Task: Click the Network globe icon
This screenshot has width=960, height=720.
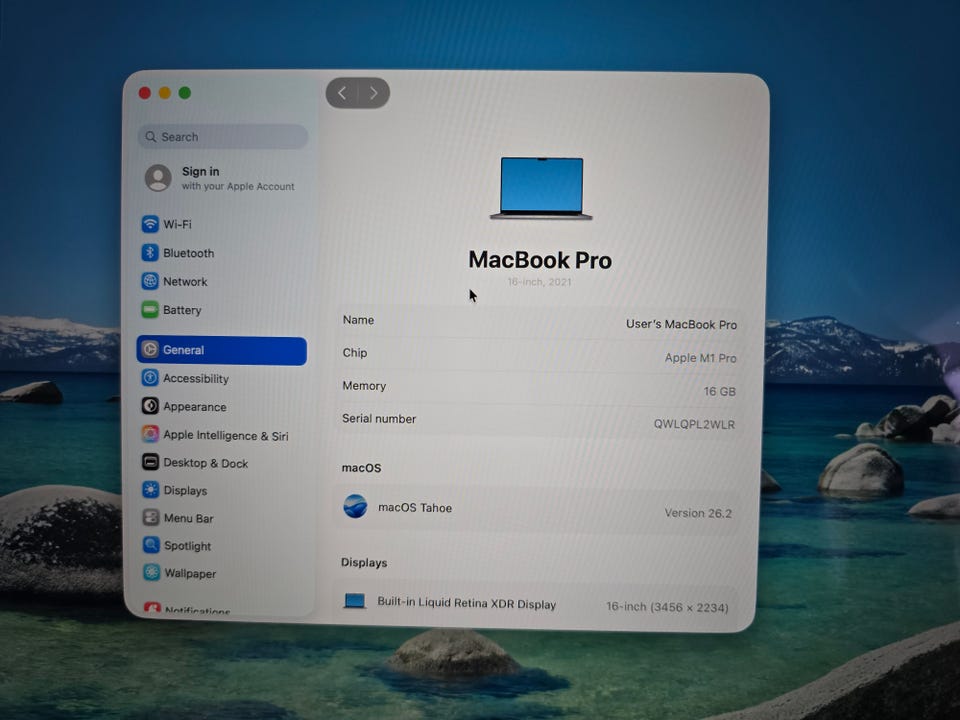Action: [150, 281]
